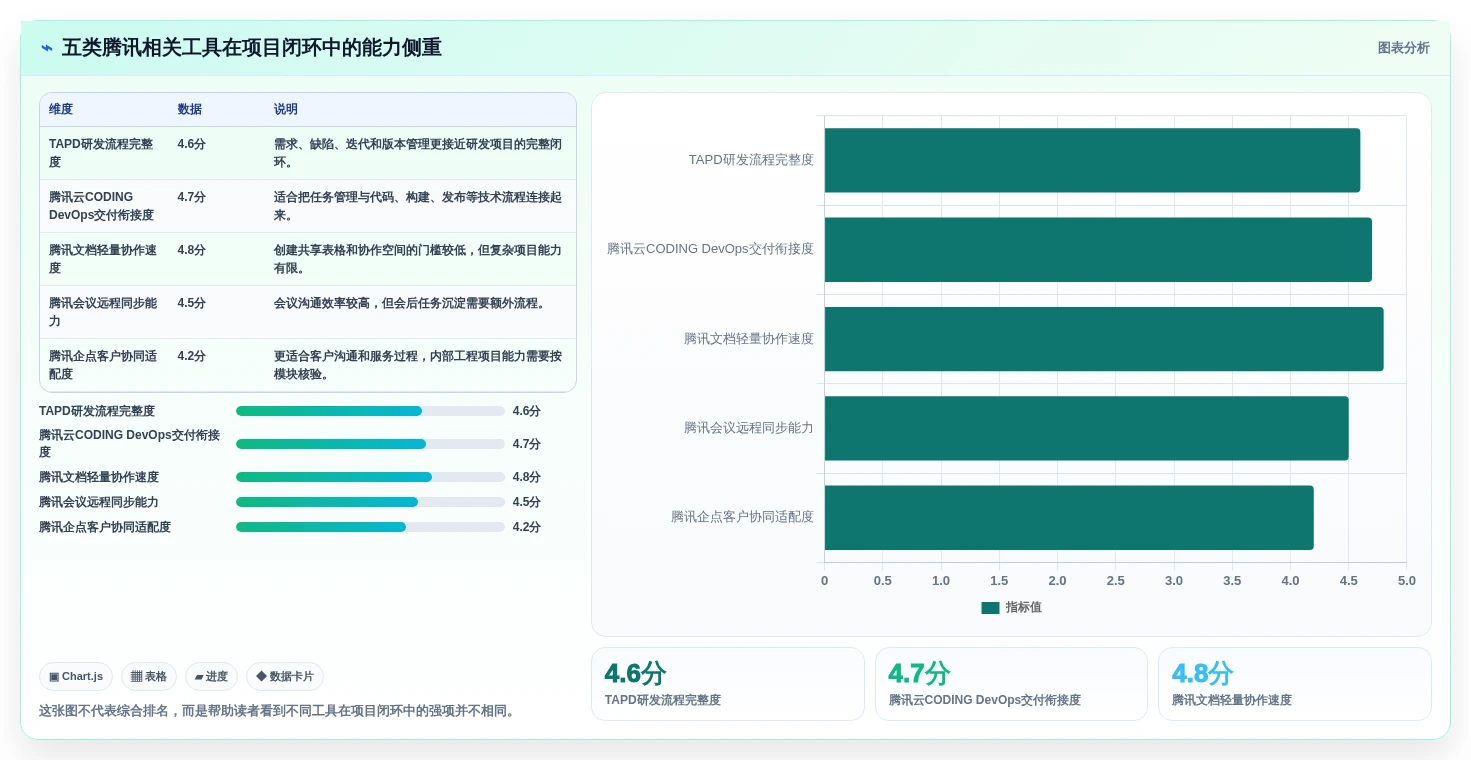
Task: Click the 腾讯会议远程同步能力 table cell
Action: click(104, 312)
